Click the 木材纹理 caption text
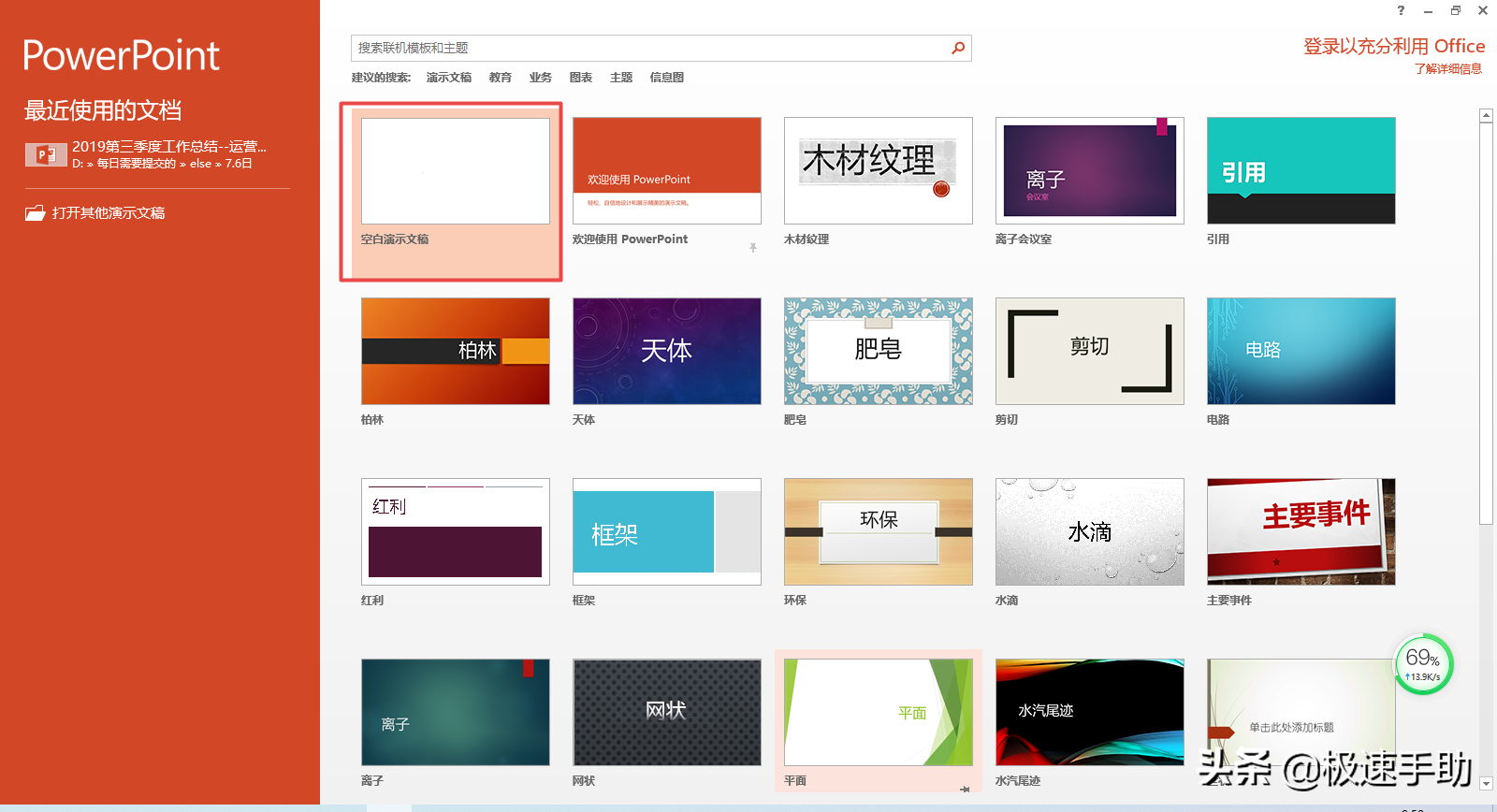 807,239
